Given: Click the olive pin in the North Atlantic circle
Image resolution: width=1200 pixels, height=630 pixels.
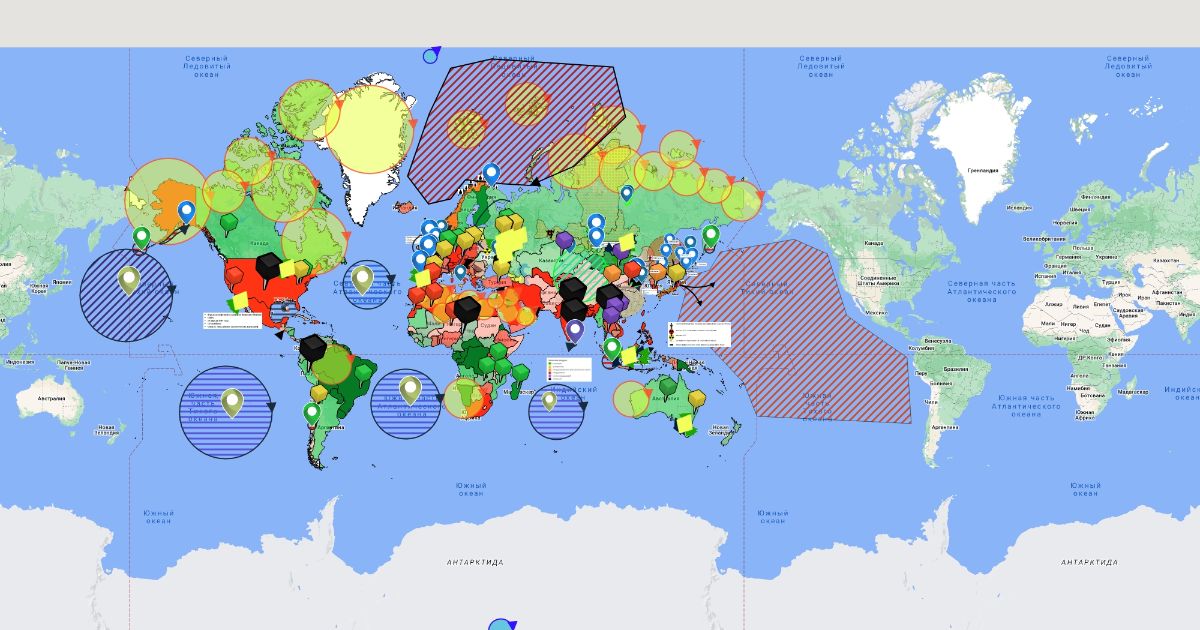Looking at the screenshot, I should coord(362,278).
